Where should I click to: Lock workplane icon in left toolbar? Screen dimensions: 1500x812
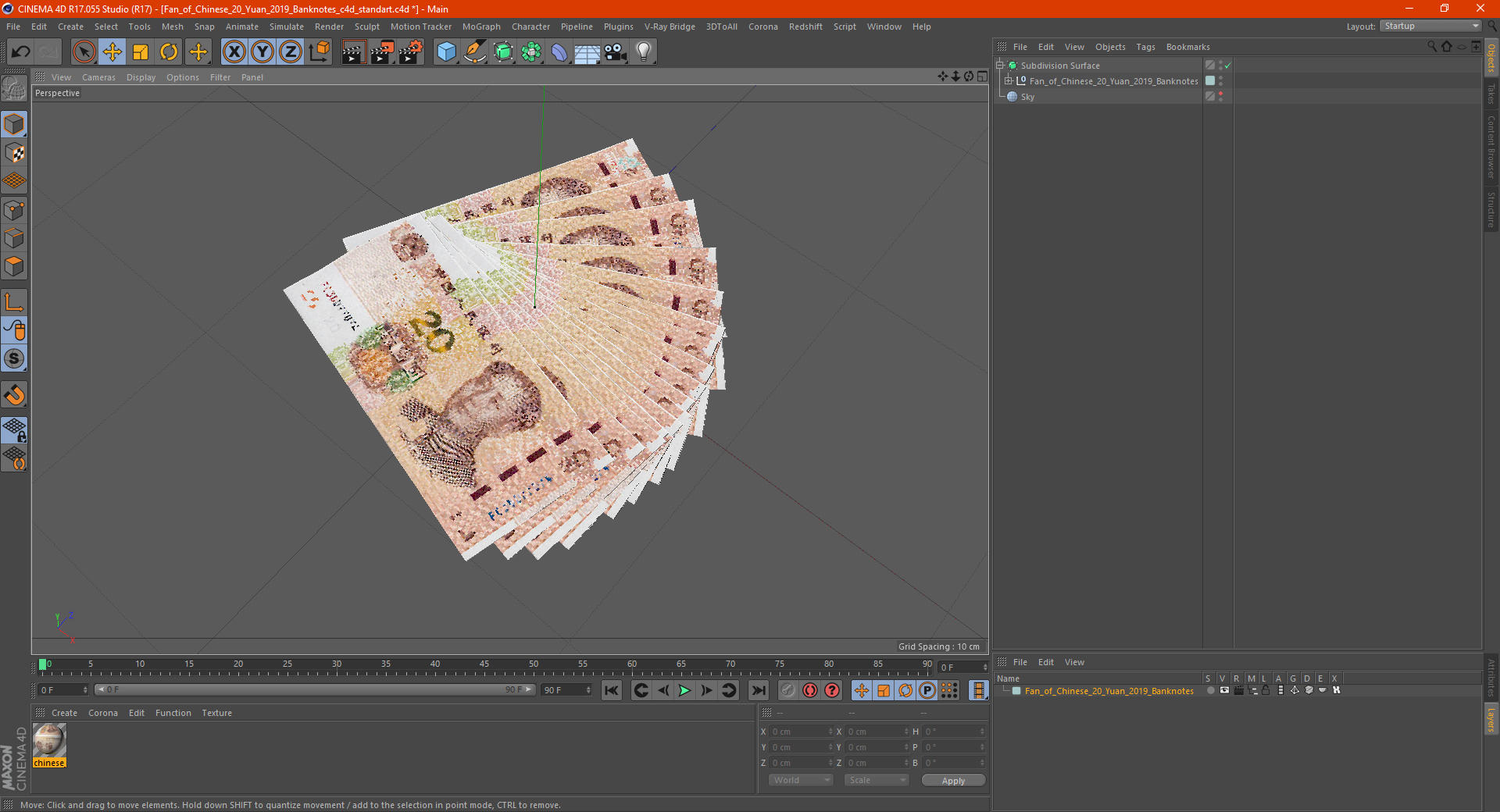[x=14, y=430]
